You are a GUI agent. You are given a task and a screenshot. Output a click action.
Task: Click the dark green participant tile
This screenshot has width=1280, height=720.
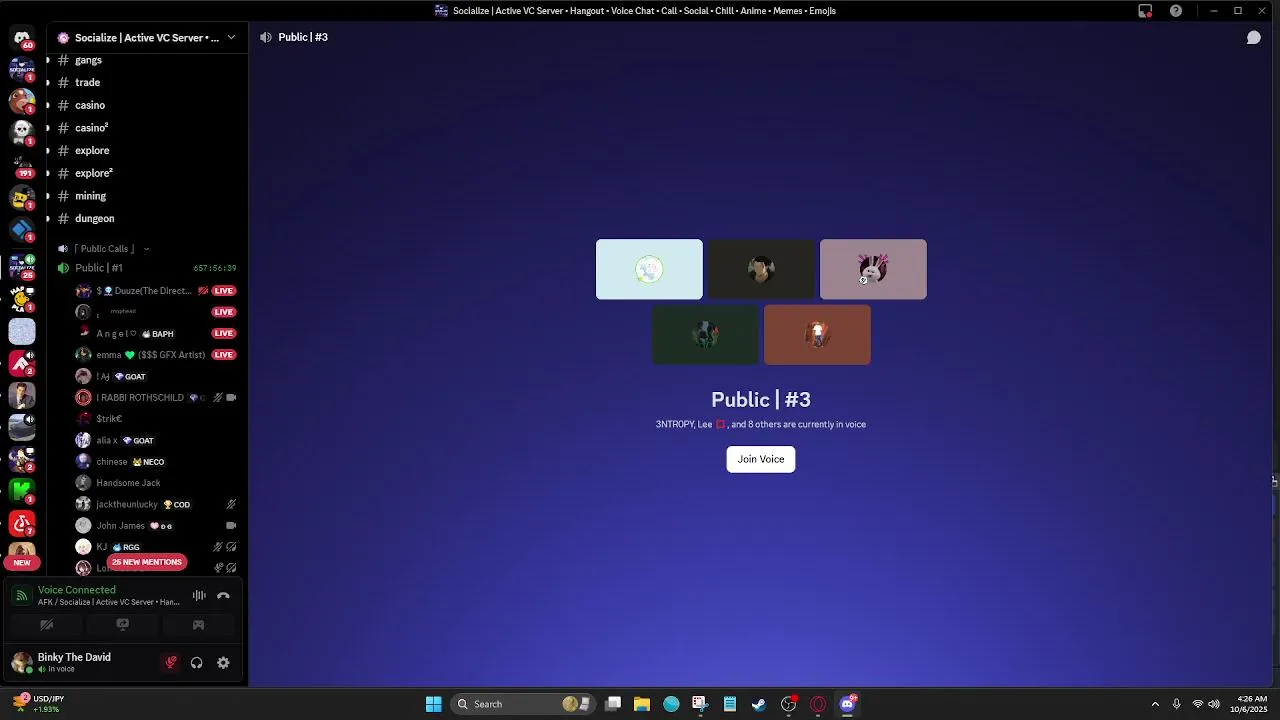tap(705, 335)
